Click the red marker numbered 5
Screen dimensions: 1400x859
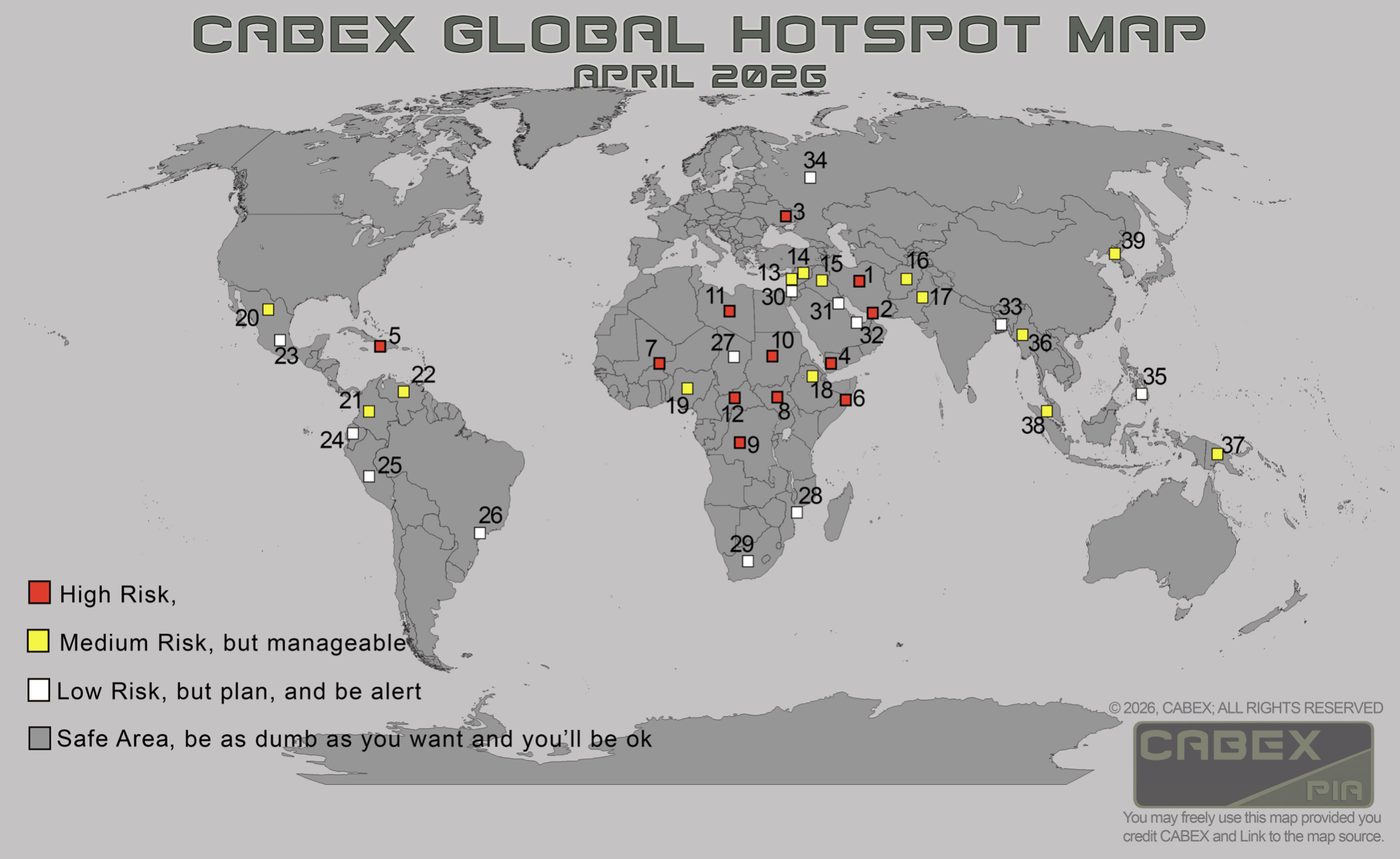380,346
